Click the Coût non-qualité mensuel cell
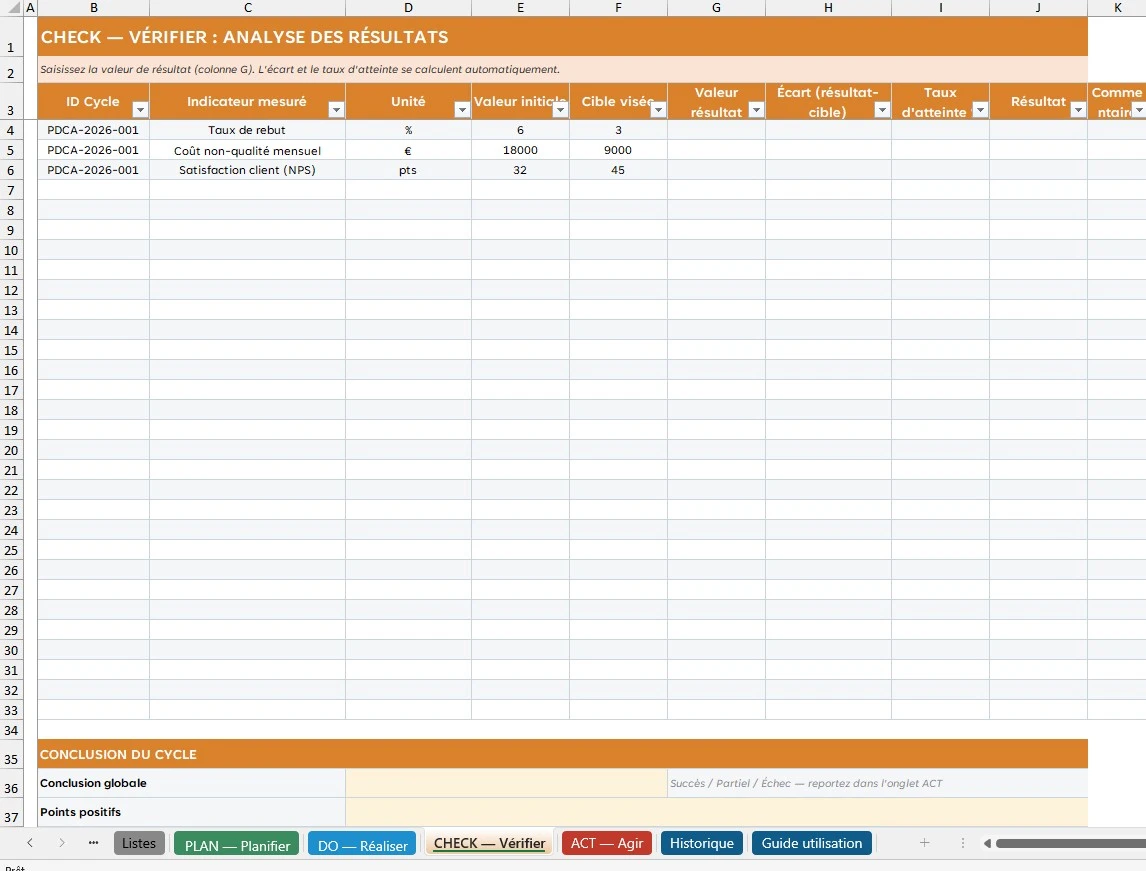The image size is (1146, 871). click(x=247, y=151)
